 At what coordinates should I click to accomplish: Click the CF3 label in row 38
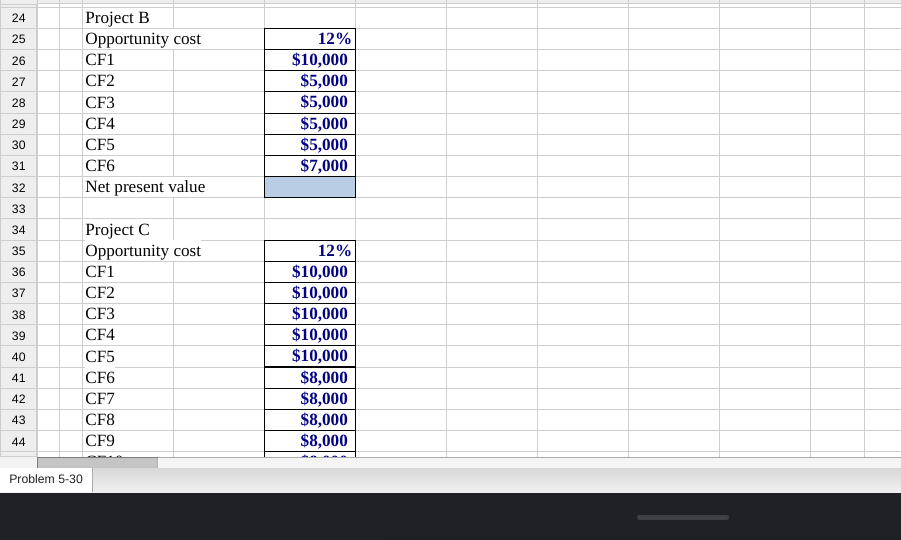click(100, 314)
